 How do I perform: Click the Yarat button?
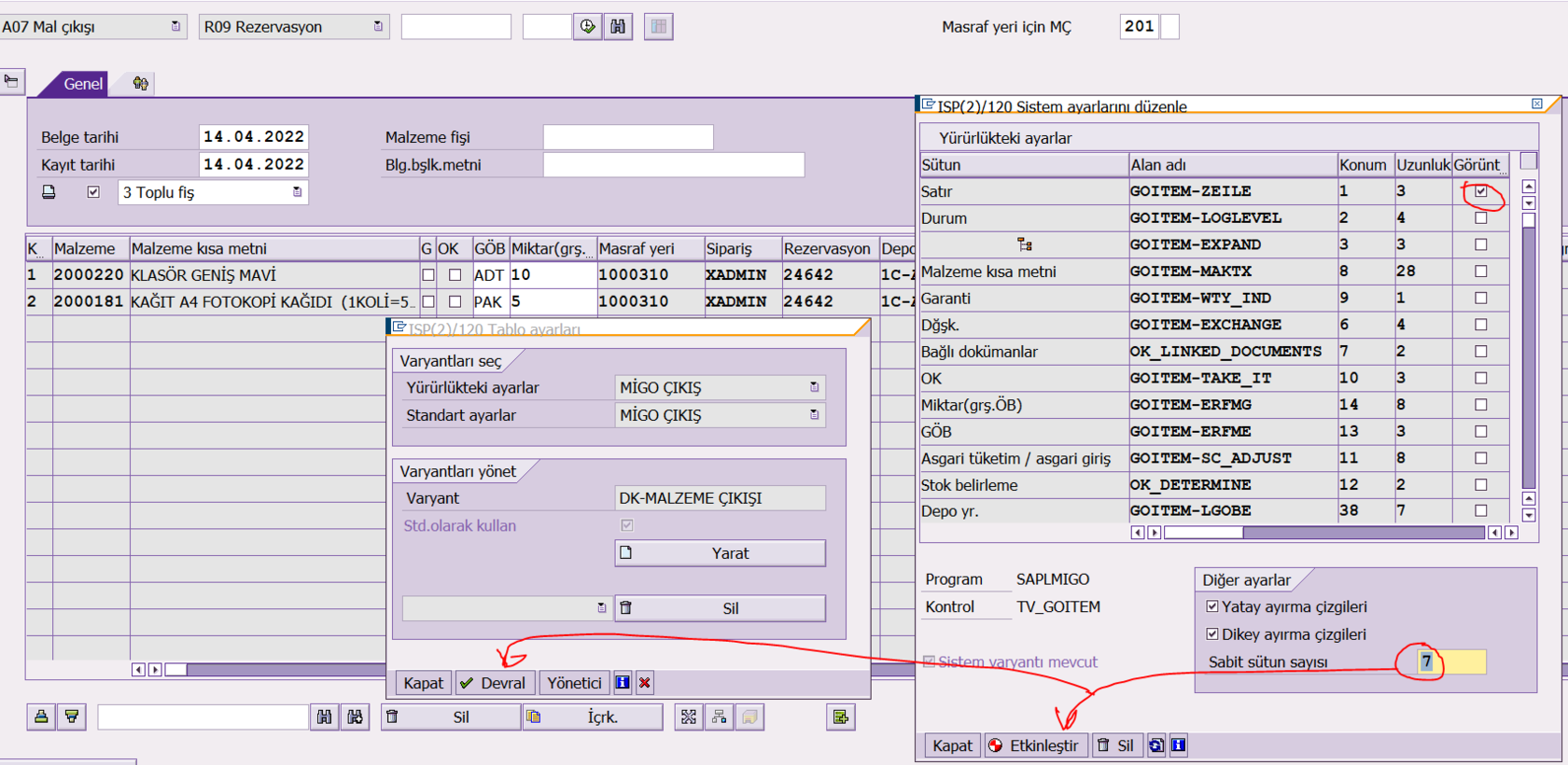(x=720, y=553)
